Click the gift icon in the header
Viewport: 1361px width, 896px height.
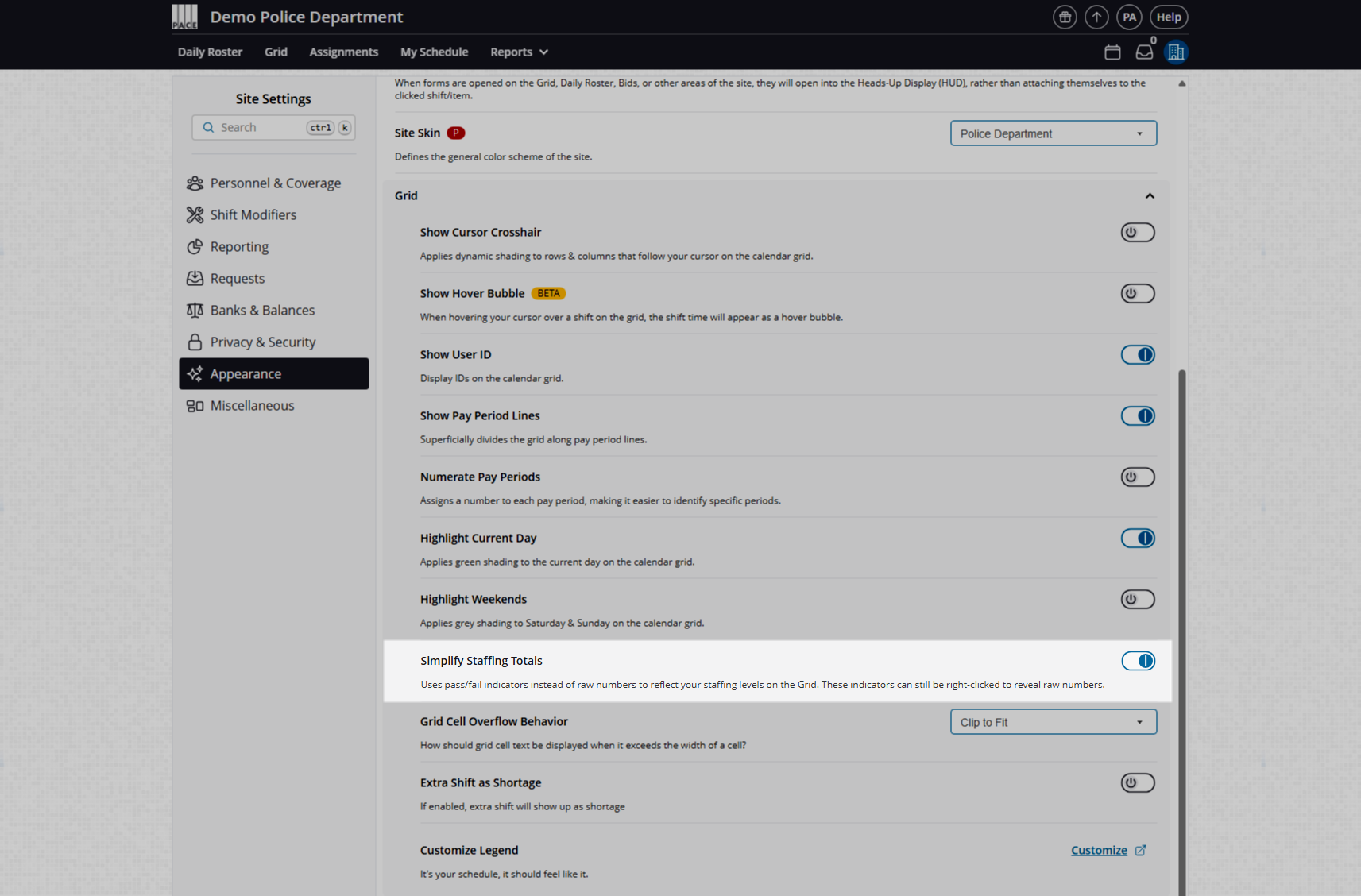[x=1065, y=17]
